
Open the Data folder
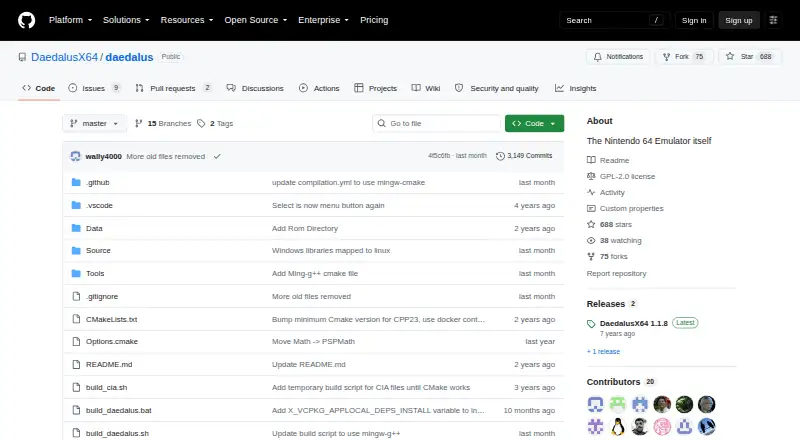(94, 228)
